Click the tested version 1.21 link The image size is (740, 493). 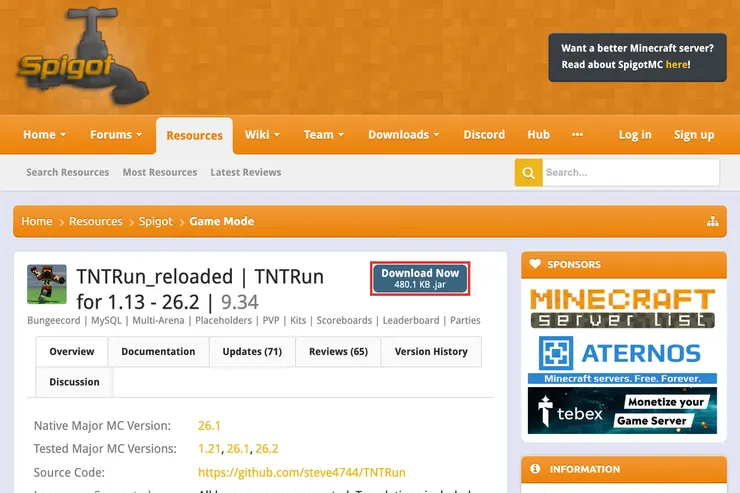pos(209,449)
